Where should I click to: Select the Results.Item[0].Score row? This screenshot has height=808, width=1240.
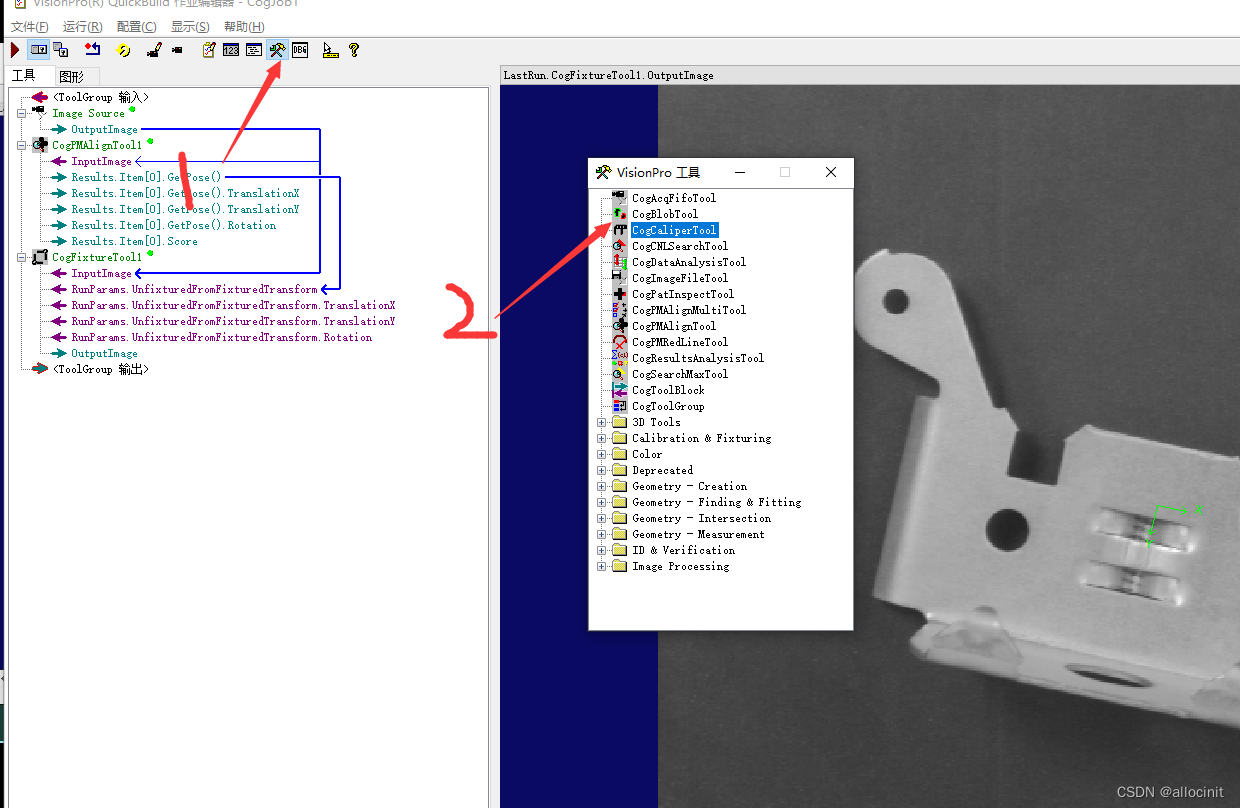pyautogui.click(x=134, y=241)
